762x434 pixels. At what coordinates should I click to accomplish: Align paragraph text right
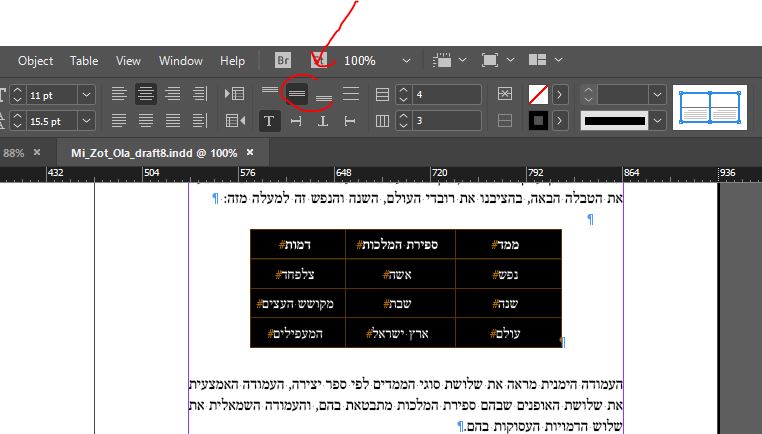pos(173,93)
